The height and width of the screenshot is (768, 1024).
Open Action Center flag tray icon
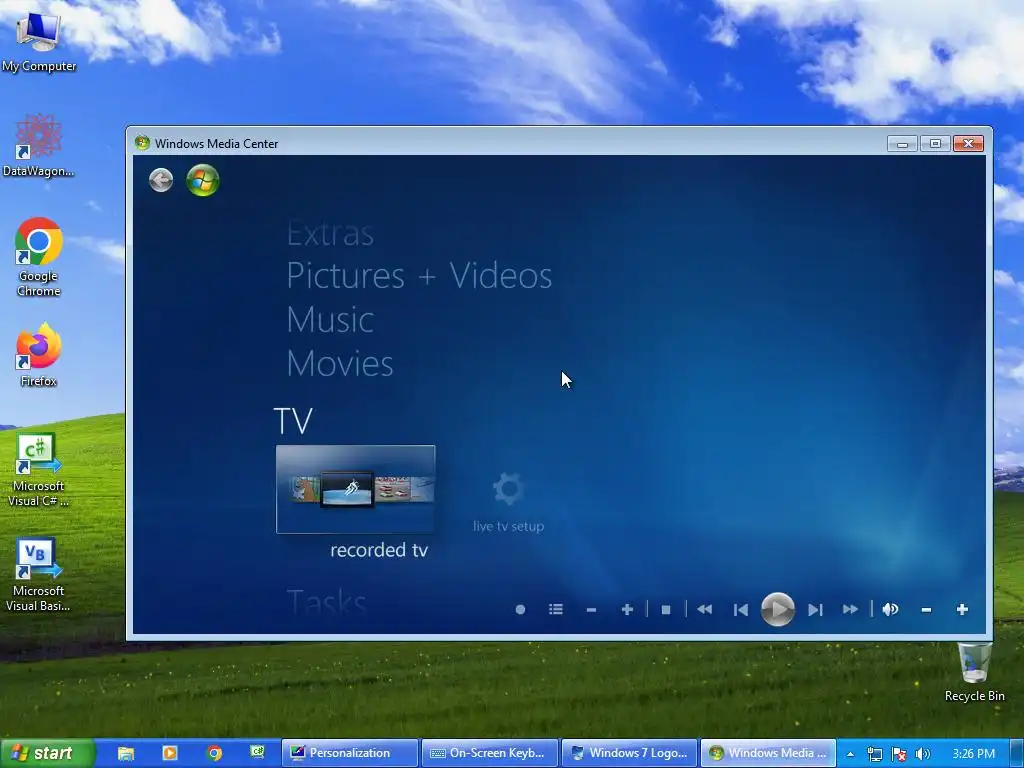click(x=899, y=754)
